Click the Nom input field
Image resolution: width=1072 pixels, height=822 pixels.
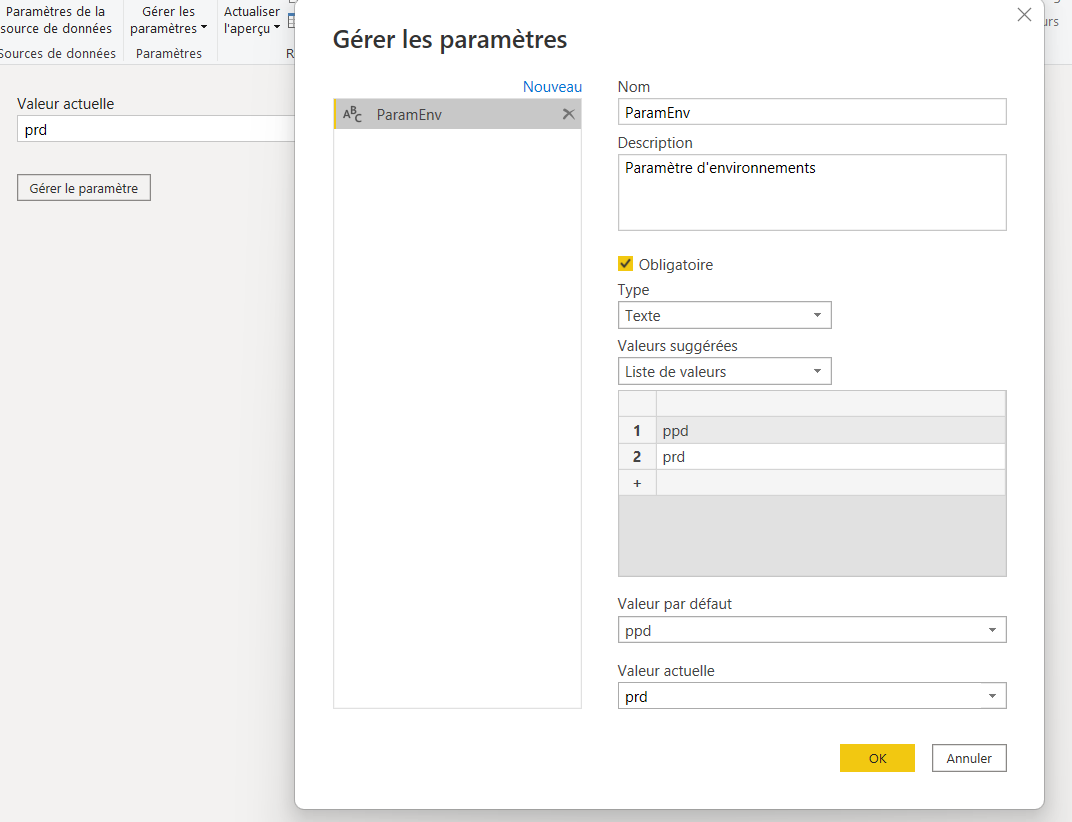coord(812,112)
